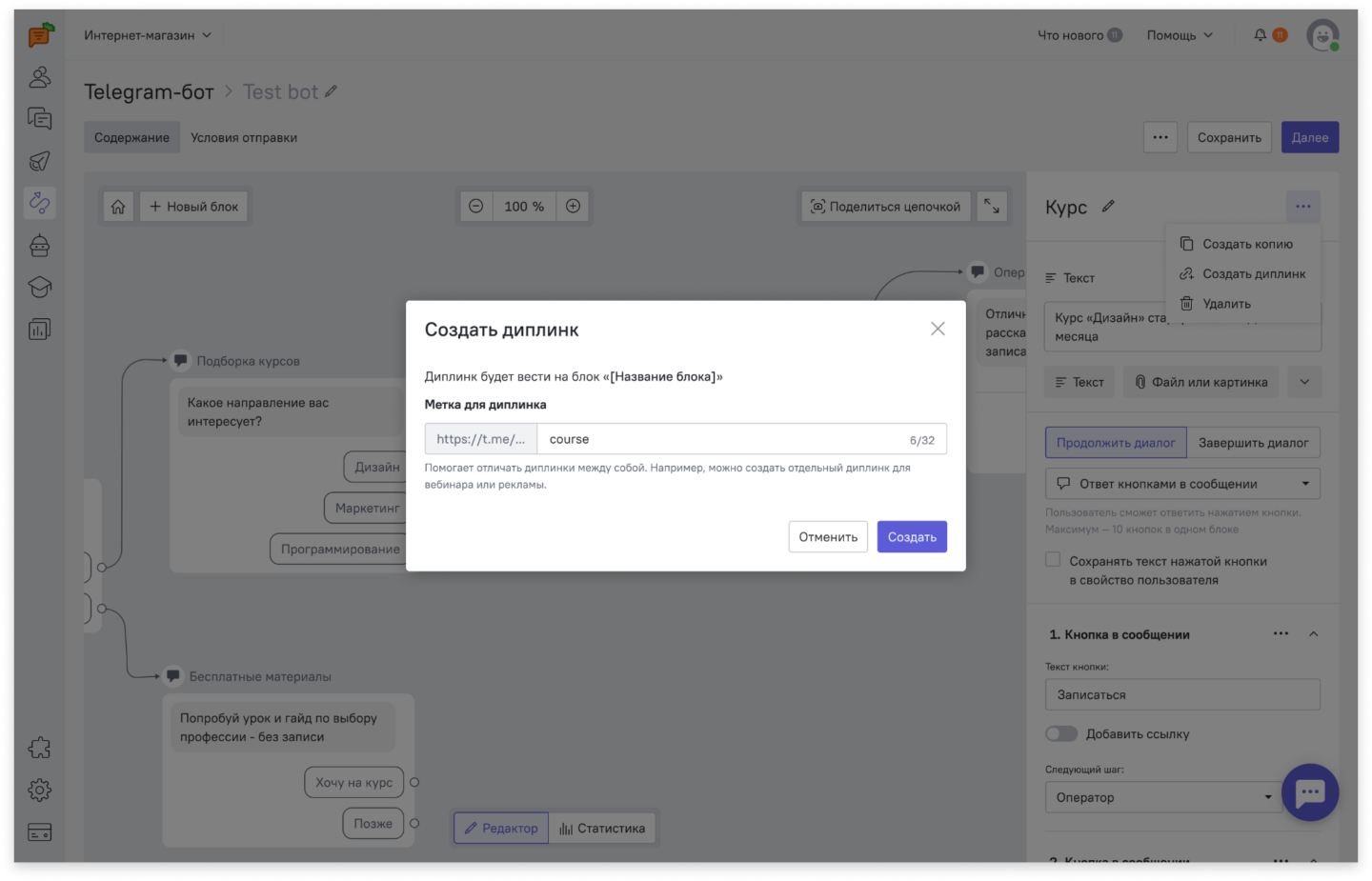
Task: Click the app logo in top-left corner
Action: (41, 35)
